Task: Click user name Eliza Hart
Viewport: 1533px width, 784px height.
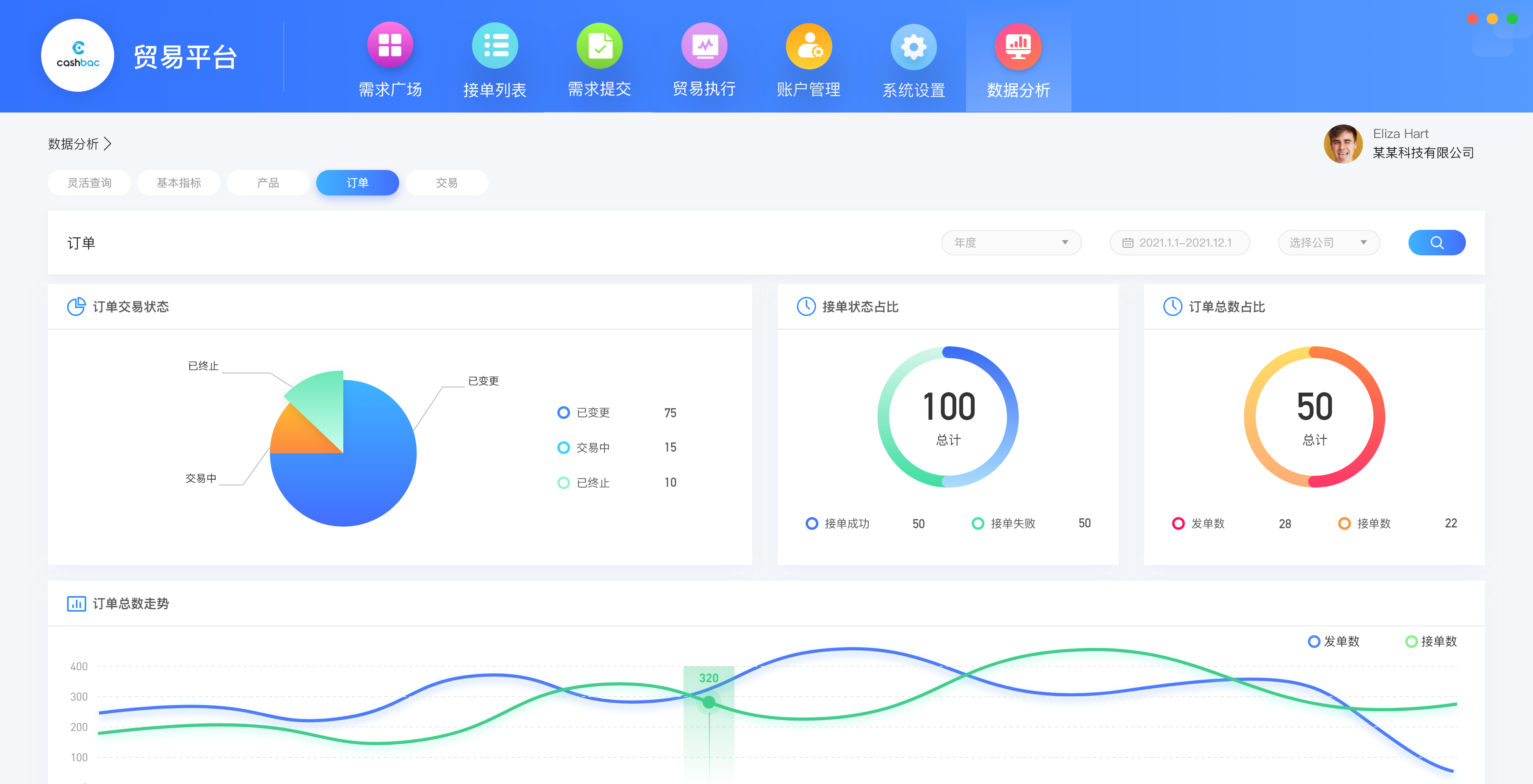Action: tap(1400, 134)
